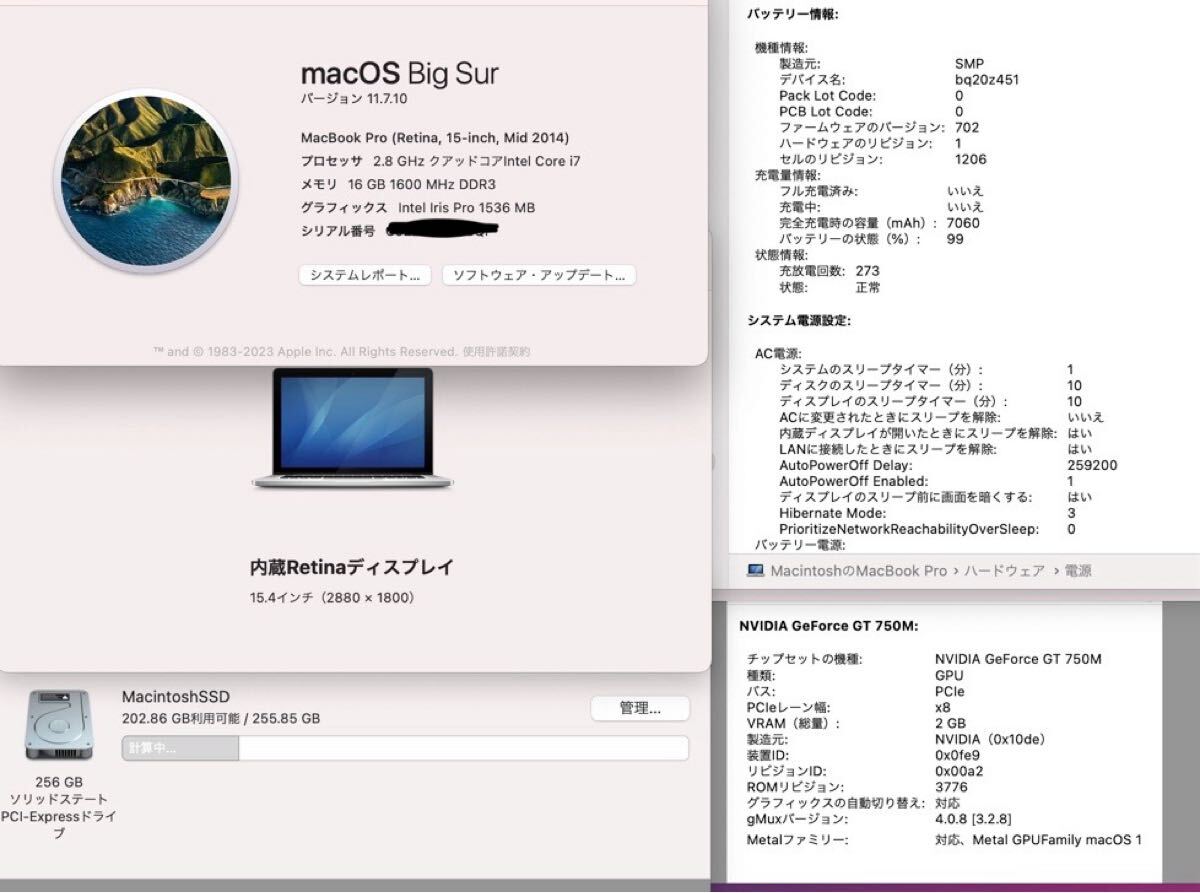
Task: Click the バッテリー情報 heading
Action: [x=793, y=14]
